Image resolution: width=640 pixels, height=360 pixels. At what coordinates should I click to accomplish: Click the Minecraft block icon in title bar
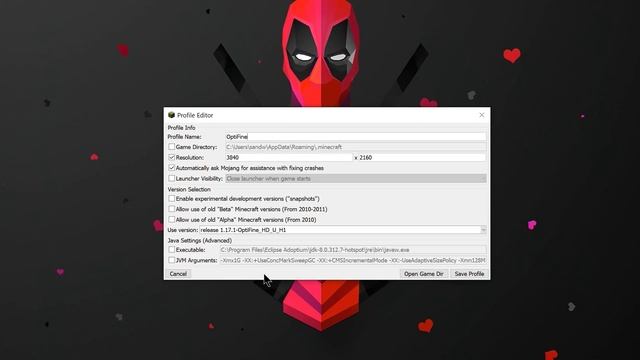171,115
